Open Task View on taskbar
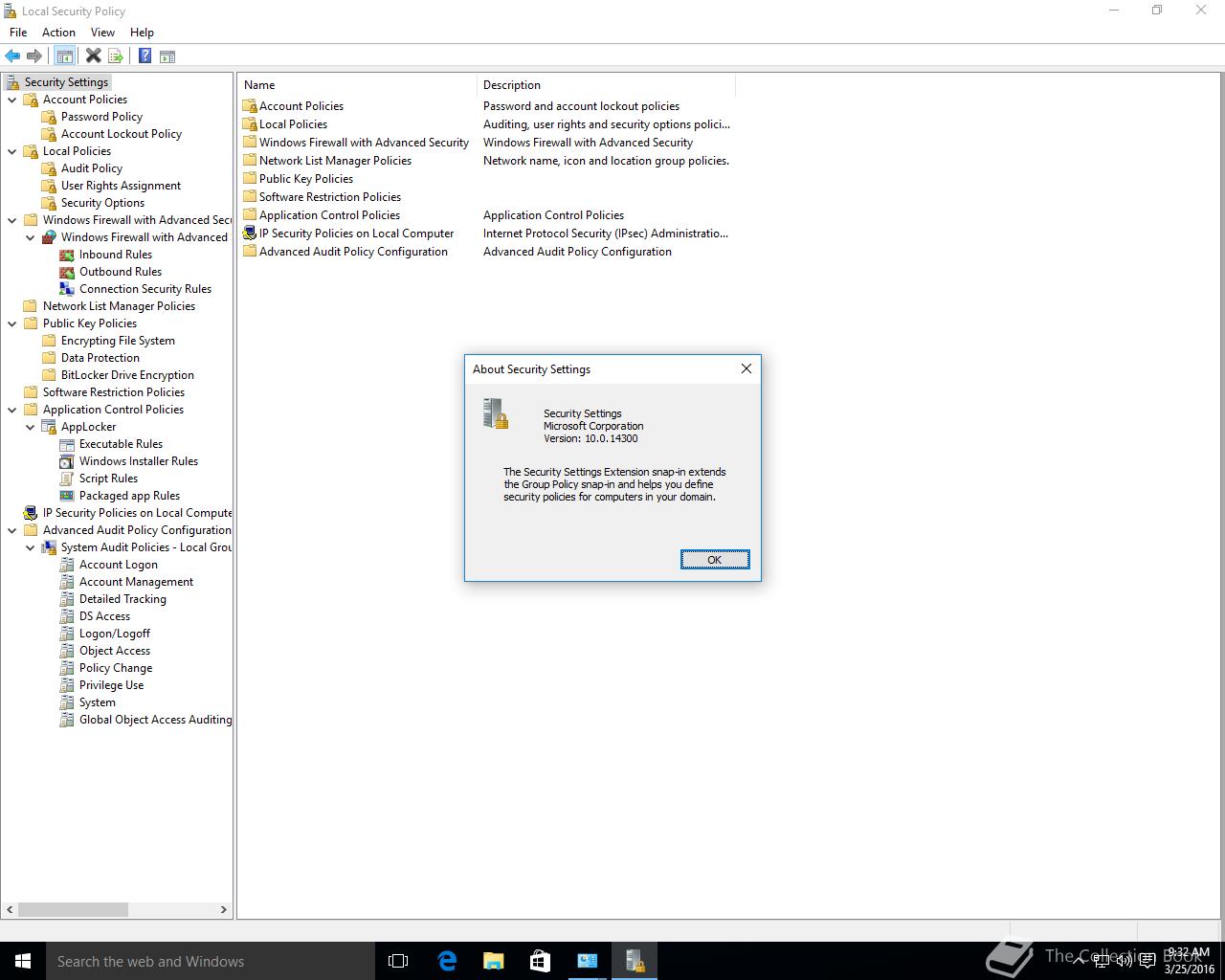Screen dimensions: 1225x980 (x=398, y=961)
